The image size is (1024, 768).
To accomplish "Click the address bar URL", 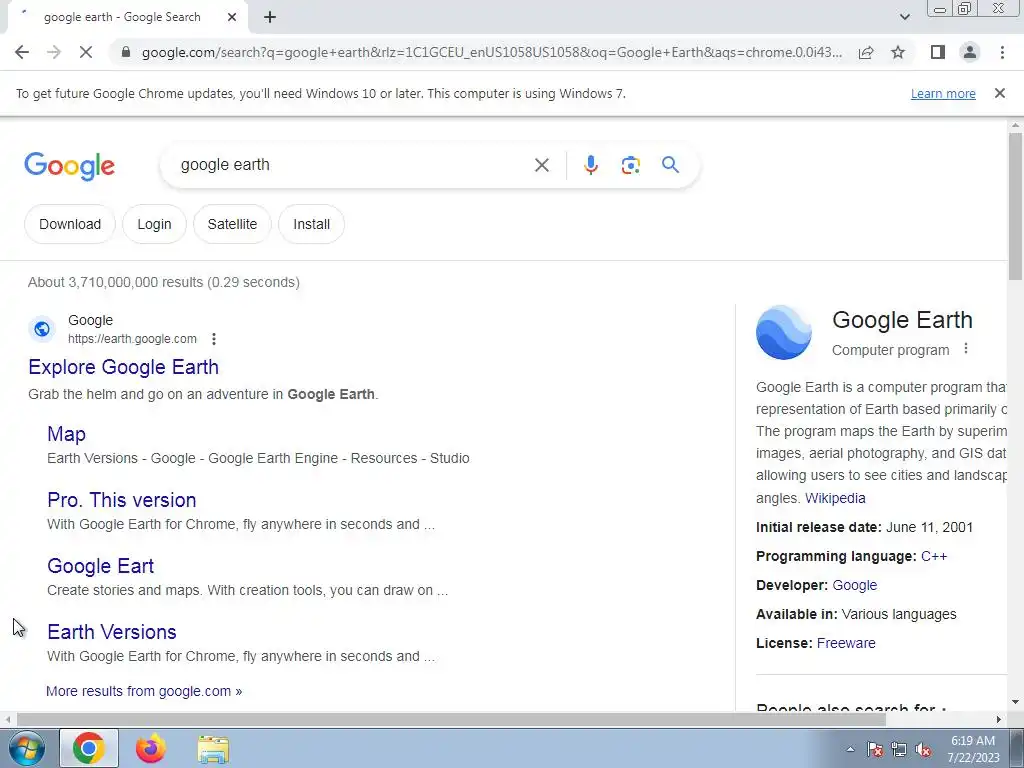I will click(x=492, y=52).
